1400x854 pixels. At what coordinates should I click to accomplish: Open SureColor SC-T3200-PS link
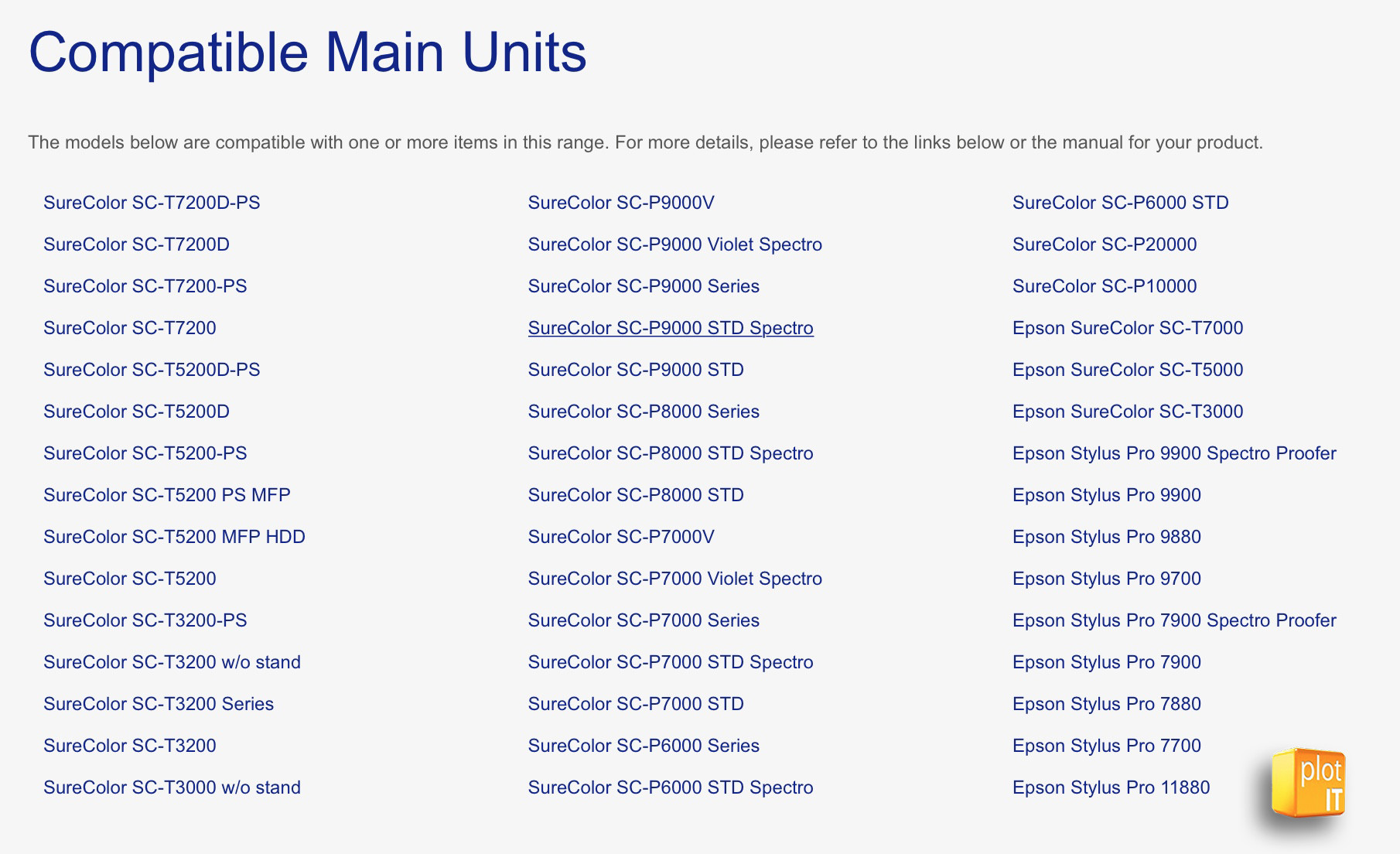point(145,620)
